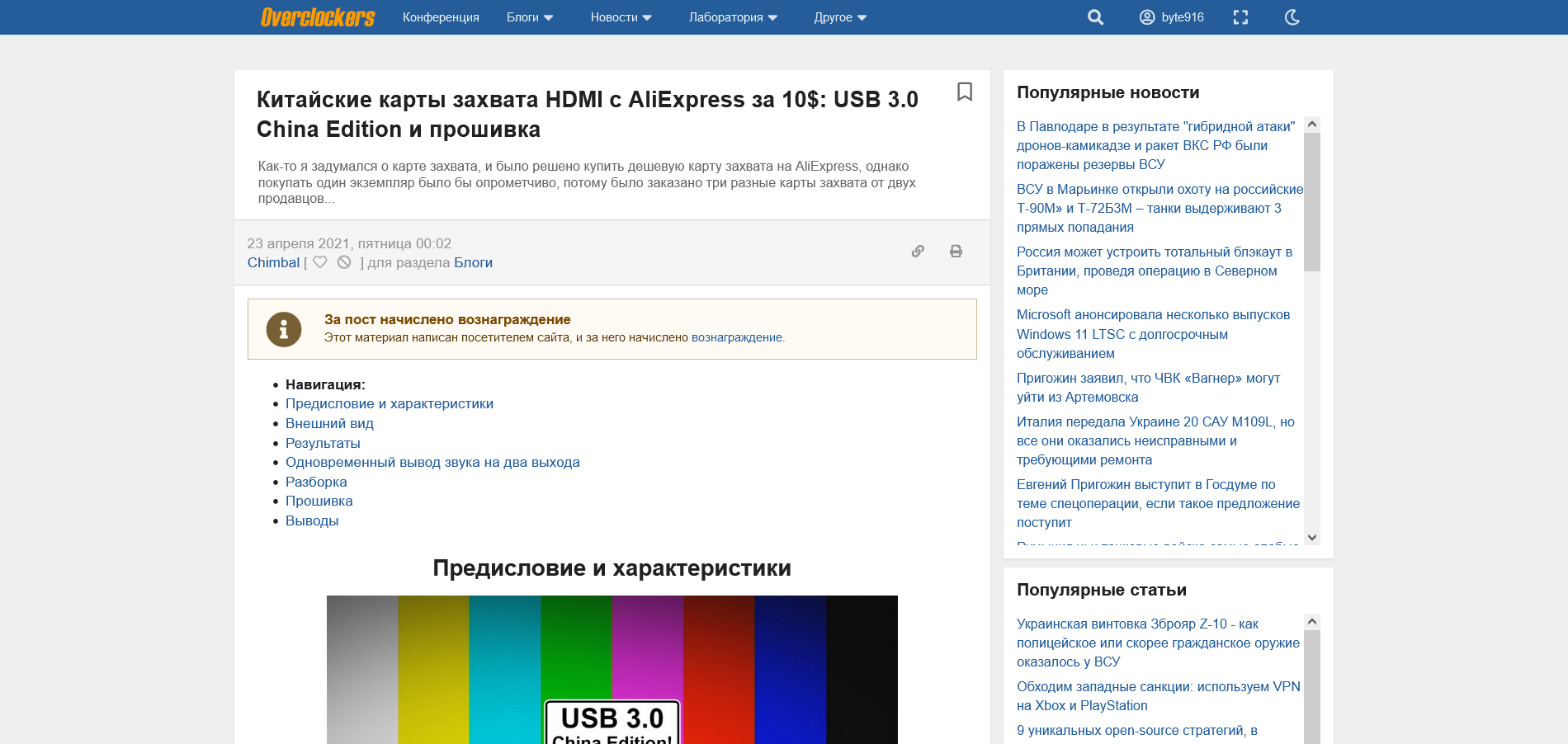Like author Chimbal heart icon

pyautogui.click(x=320, y=262)
